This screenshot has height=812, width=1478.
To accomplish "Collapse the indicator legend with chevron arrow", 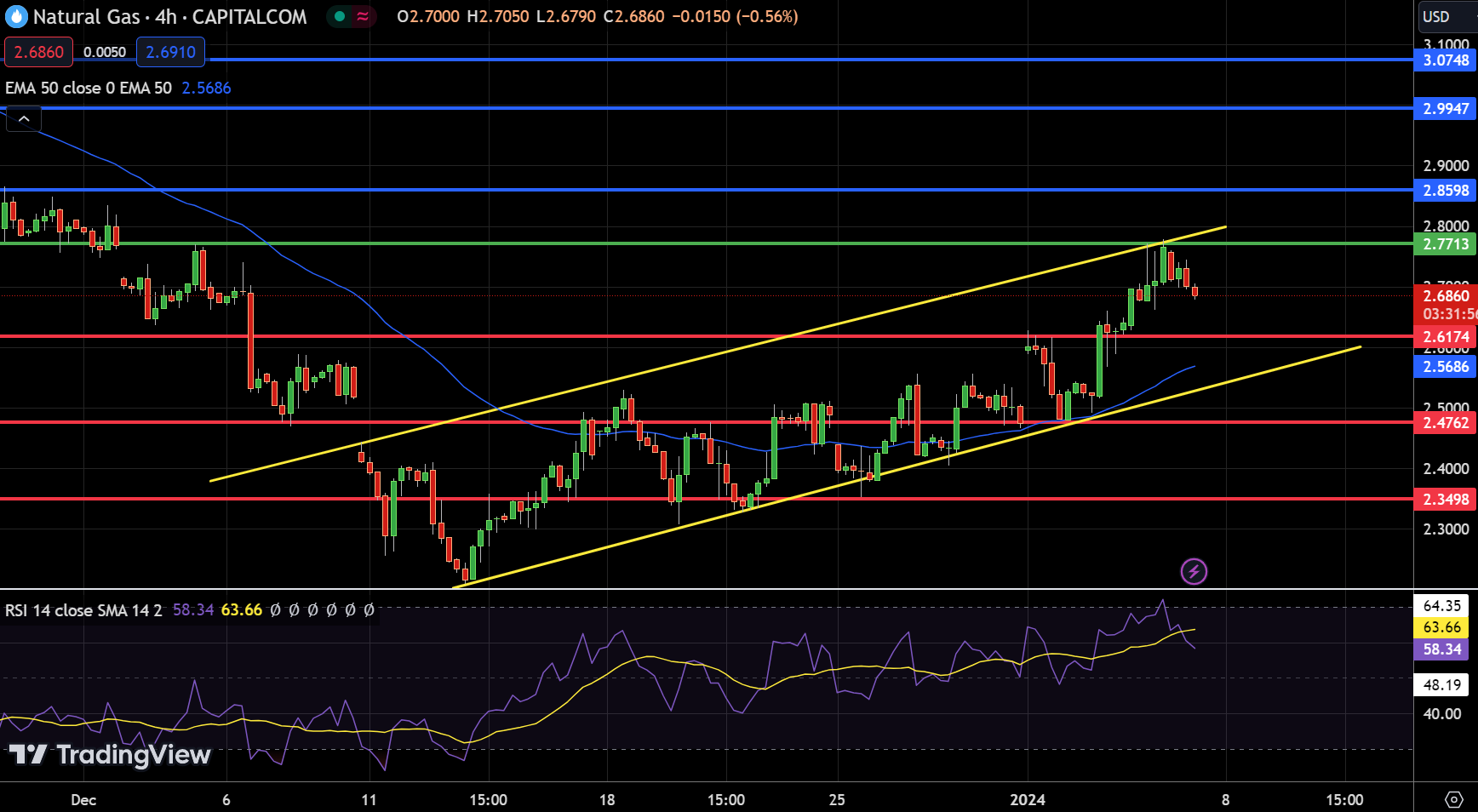I will coord(24,119).
